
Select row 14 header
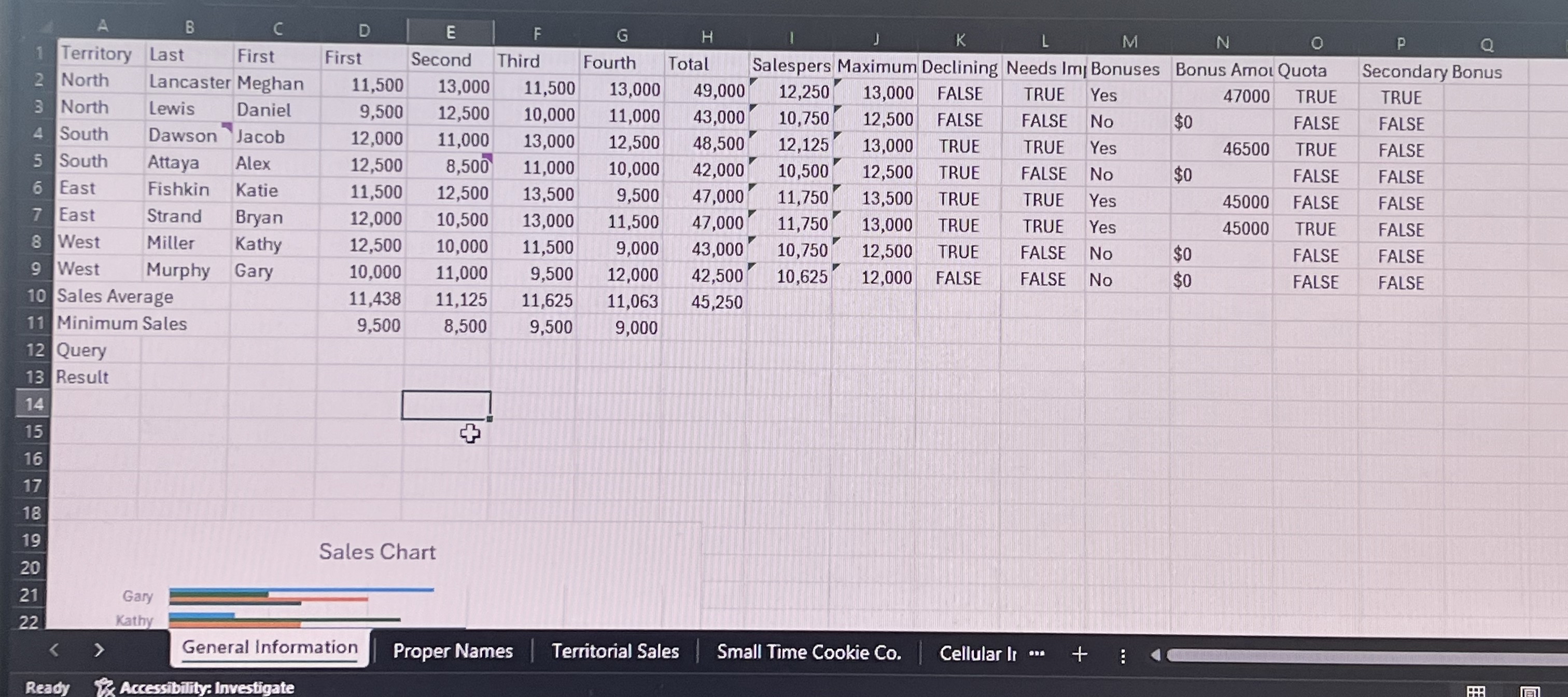click(34, 404)
